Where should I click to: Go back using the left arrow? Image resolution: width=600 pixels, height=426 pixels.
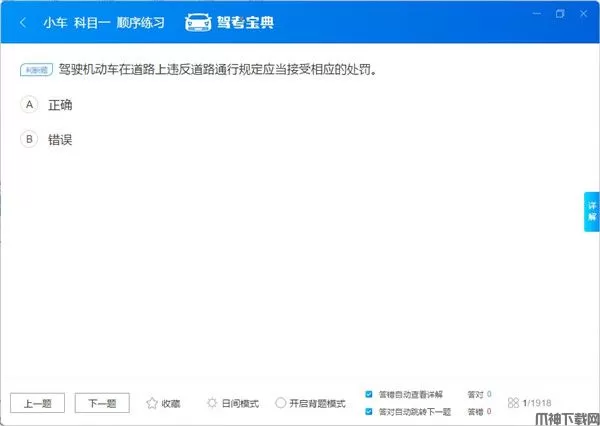pyautogui.click(x=23, y=23)
